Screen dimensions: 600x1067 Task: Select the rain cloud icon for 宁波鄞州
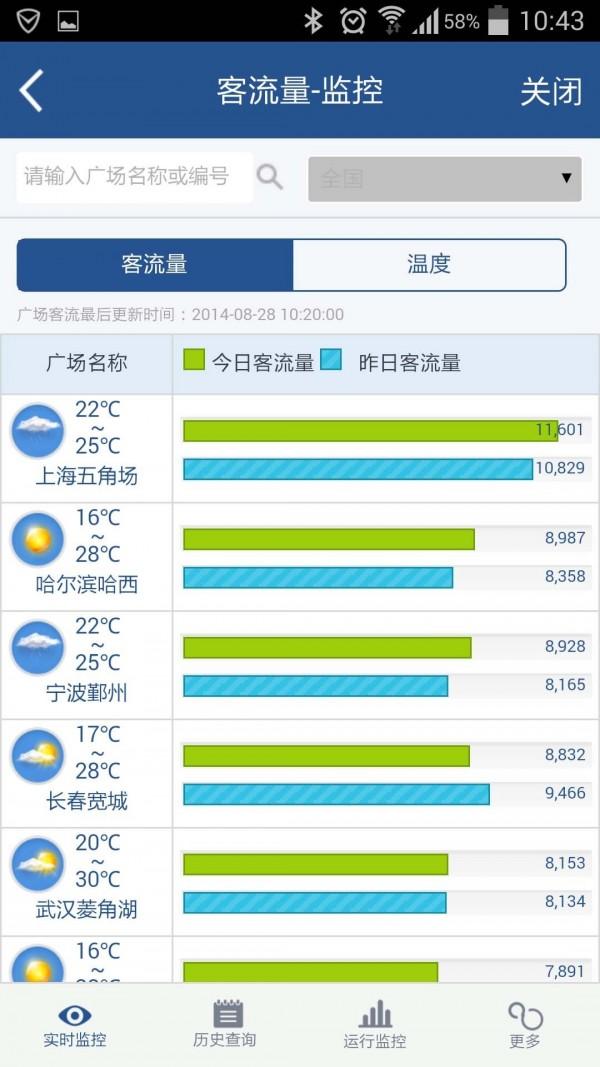click(36, 646)
